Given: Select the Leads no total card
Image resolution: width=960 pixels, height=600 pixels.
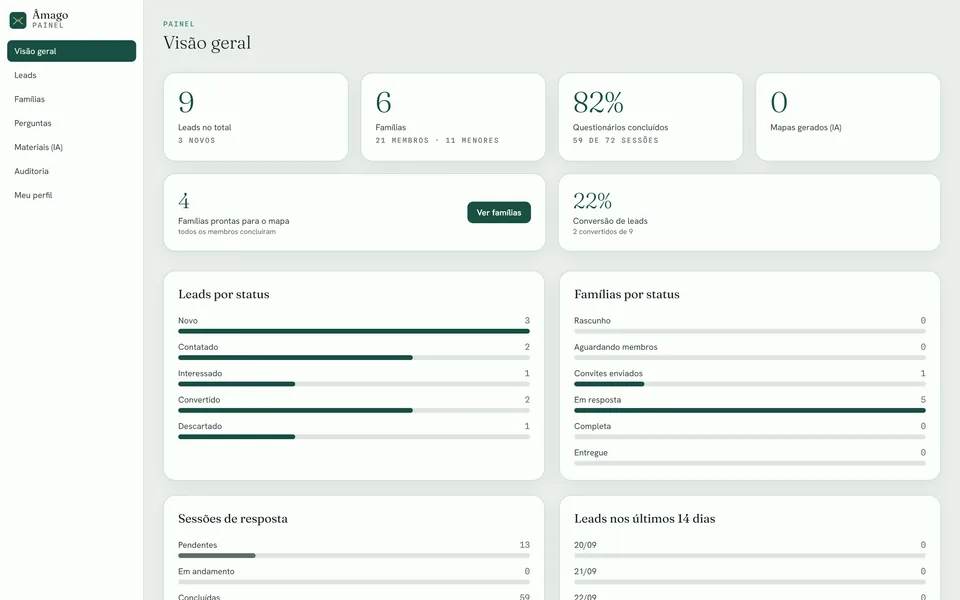Looking at the screenshot, I should pyautogui.click(x=256, y=117).
